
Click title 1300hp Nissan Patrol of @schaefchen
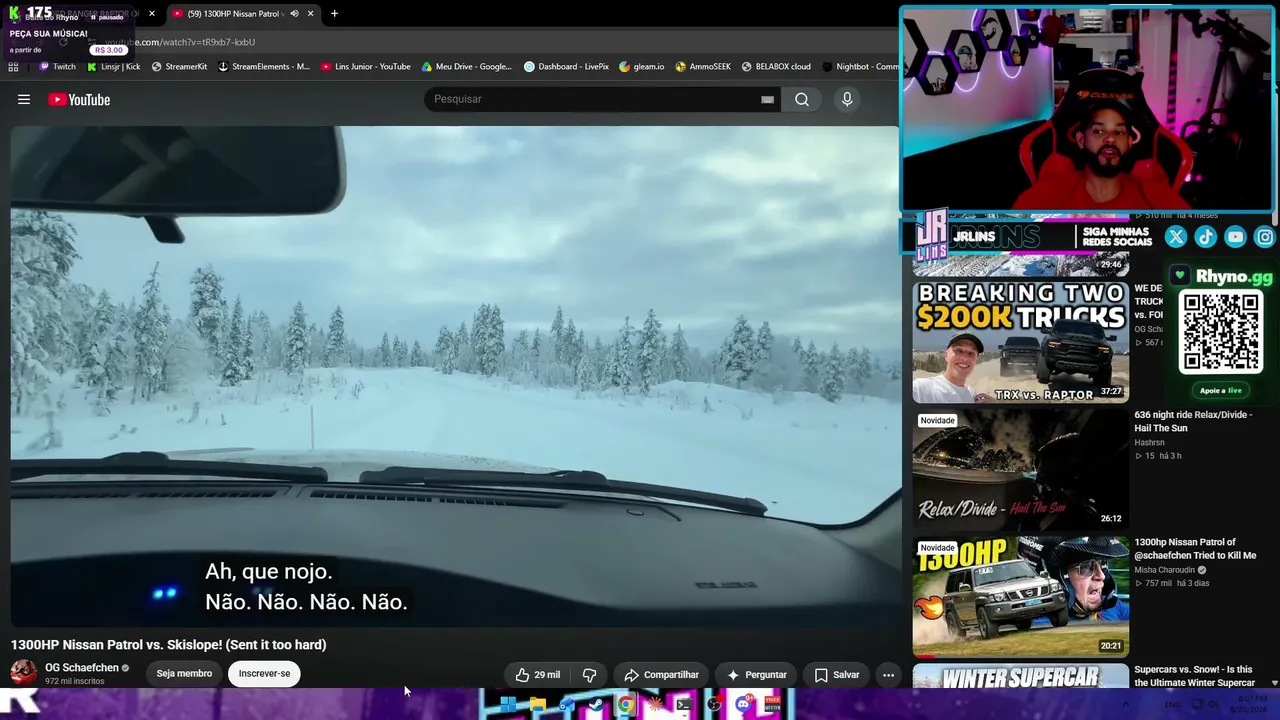[x=1195, y=548]
